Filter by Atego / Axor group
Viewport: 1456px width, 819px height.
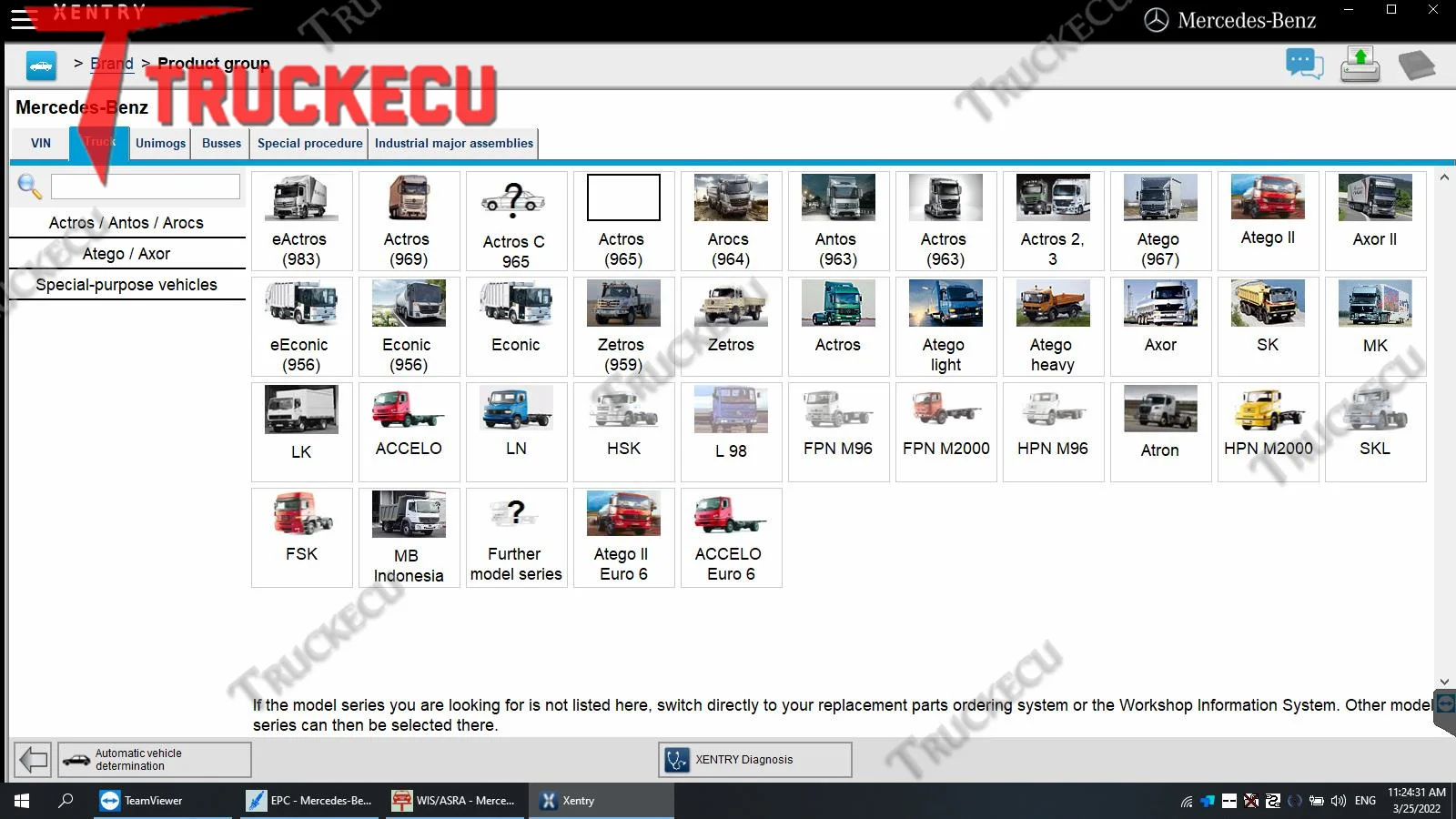[126, 254]
